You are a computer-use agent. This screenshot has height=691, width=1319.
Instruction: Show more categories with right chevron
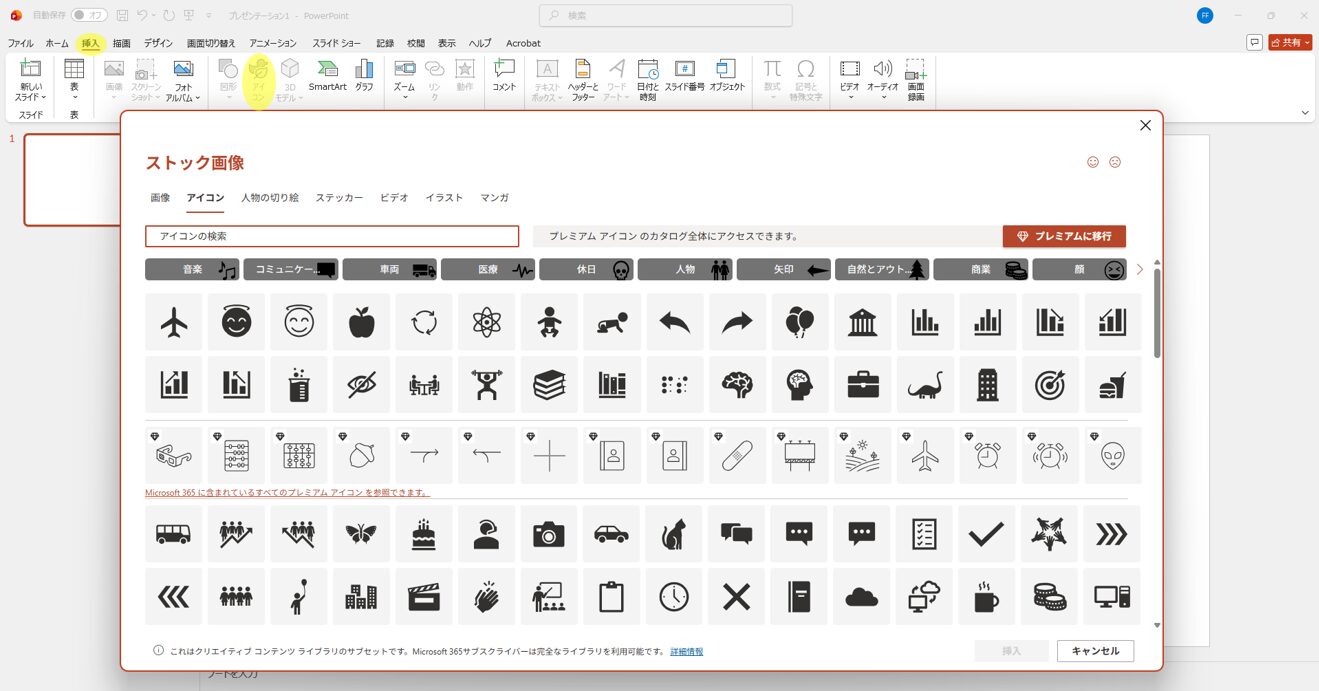1139,270
